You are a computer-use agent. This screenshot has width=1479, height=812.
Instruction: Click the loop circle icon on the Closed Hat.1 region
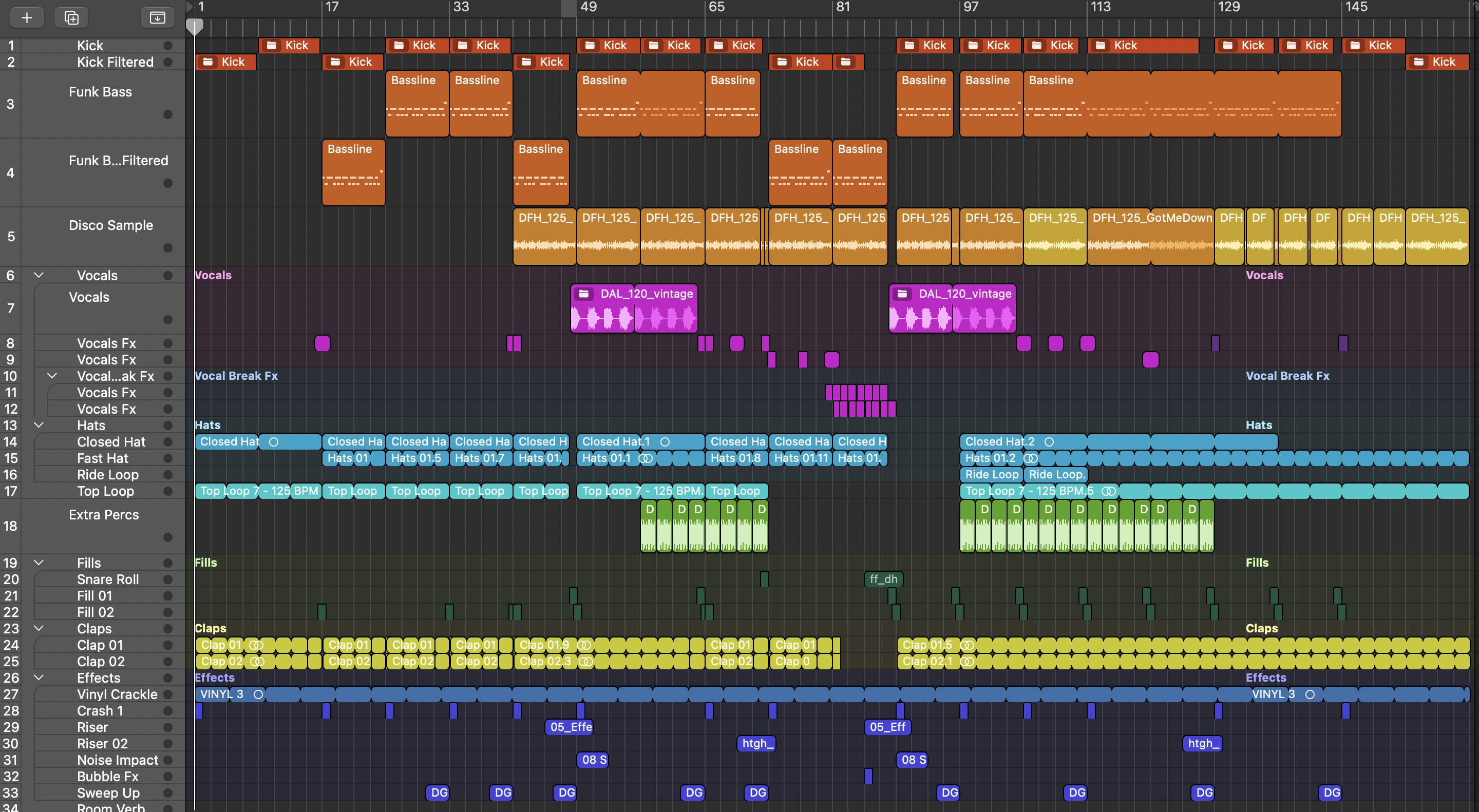click(x=665, y=442)
